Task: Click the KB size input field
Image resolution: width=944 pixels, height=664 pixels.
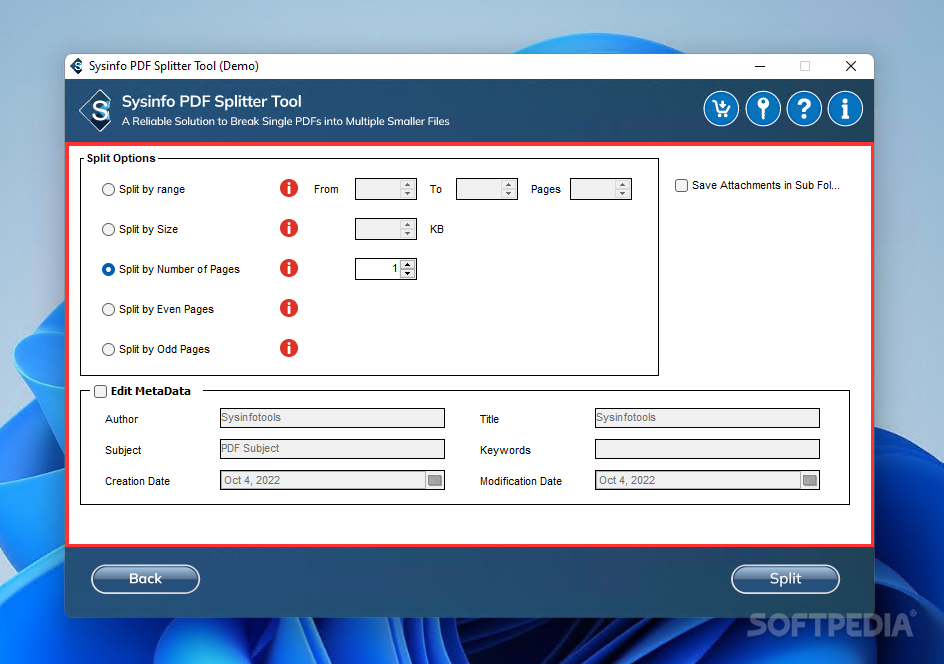Action: tap(379, 229)
